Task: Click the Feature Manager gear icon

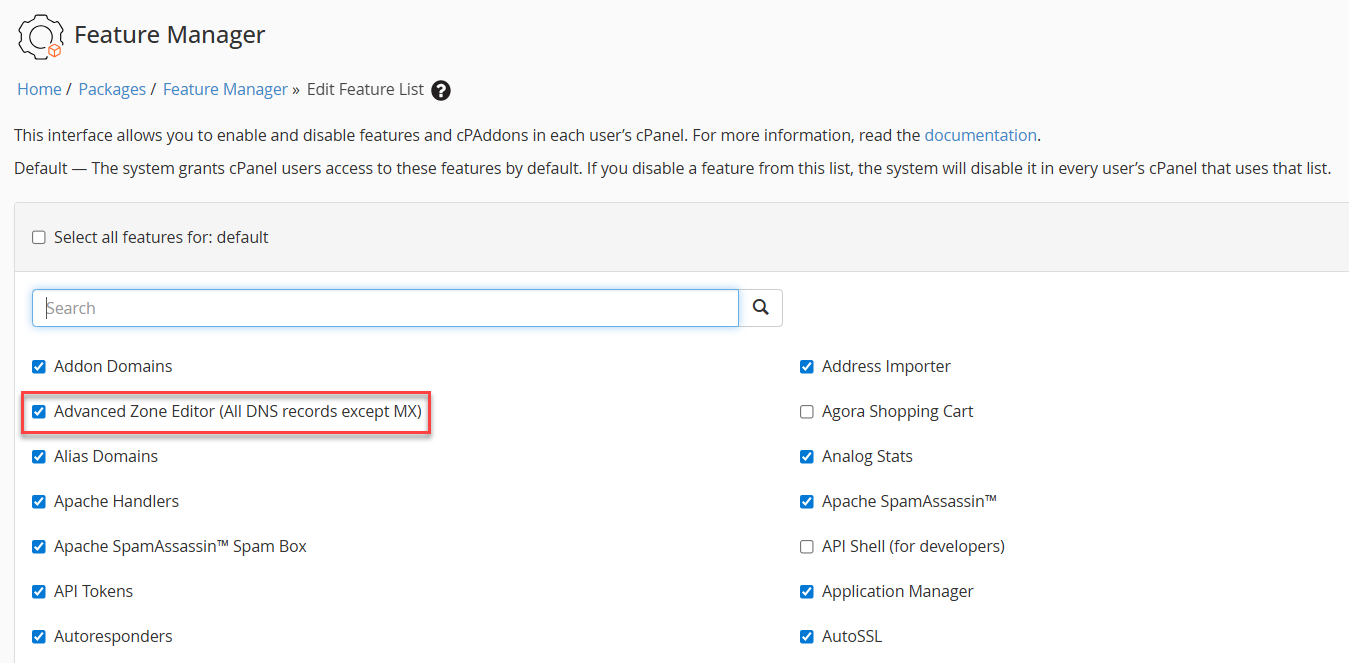Action: pyautogui.click(x=41, y=36)
